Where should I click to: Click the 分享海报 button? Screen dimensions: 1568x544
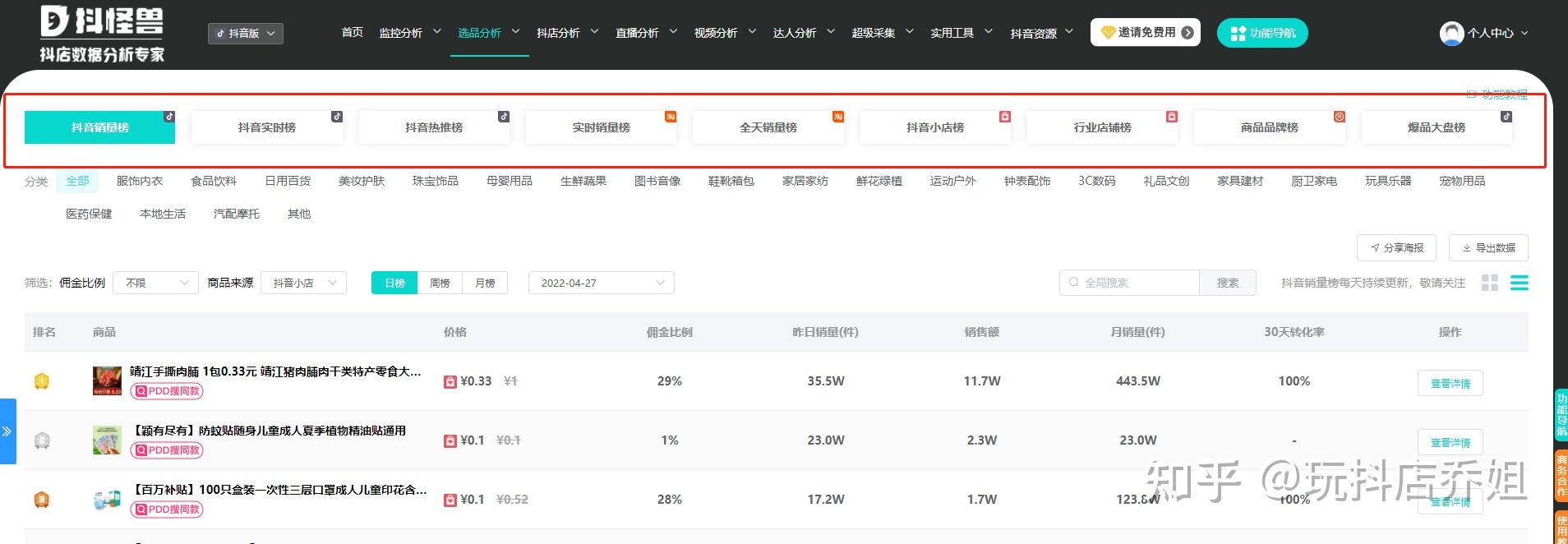coord(1396,247)
